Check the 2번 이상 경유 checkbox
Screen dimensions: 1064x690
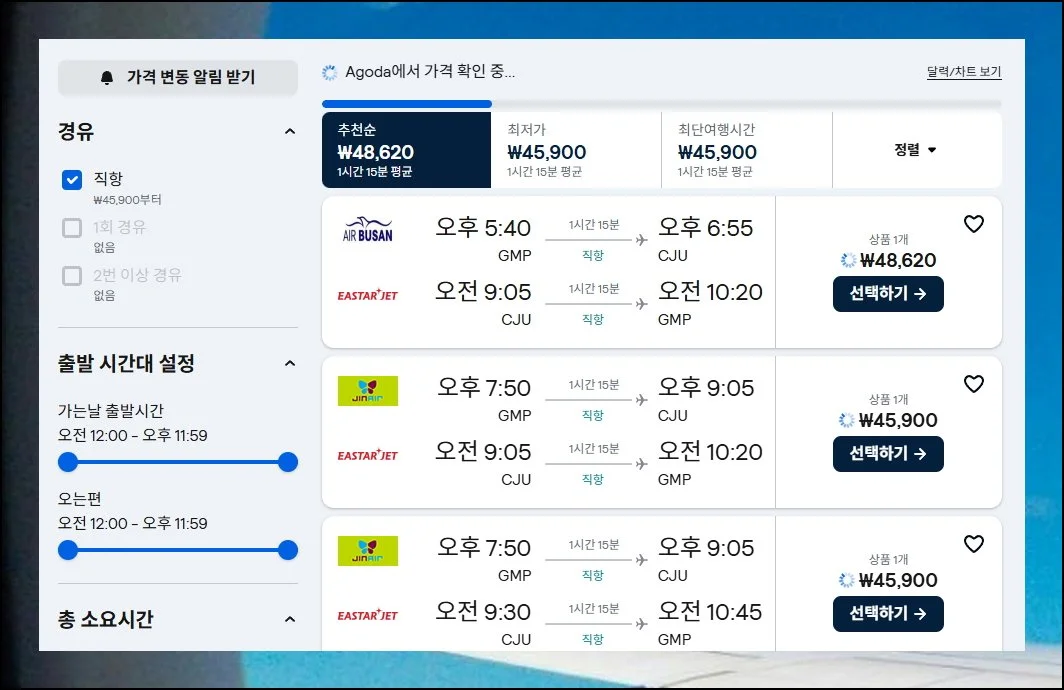[x=72, y=276]
